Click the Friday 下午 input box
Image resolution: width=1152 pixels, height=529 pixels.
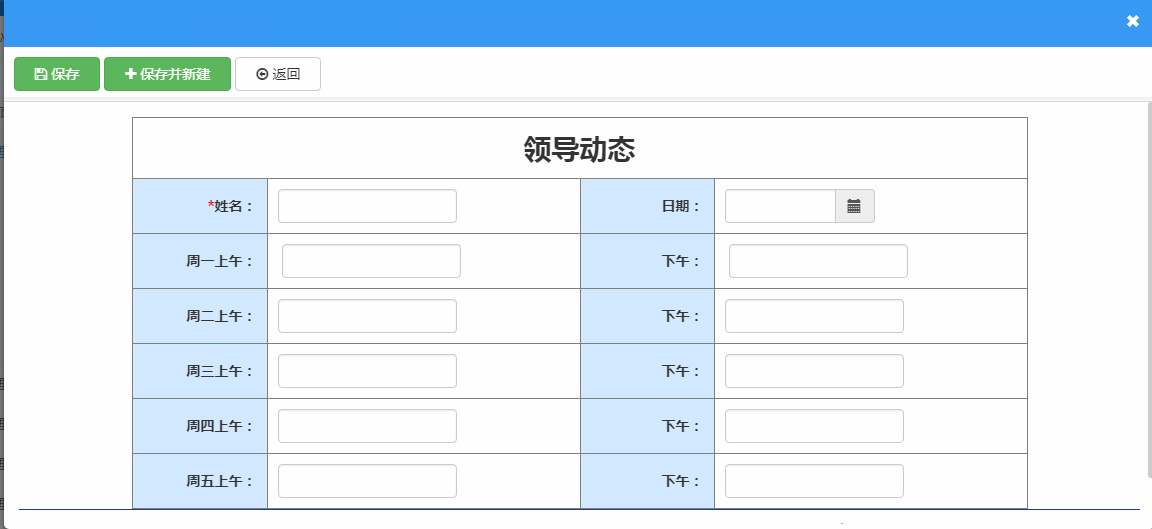(814, 481)
